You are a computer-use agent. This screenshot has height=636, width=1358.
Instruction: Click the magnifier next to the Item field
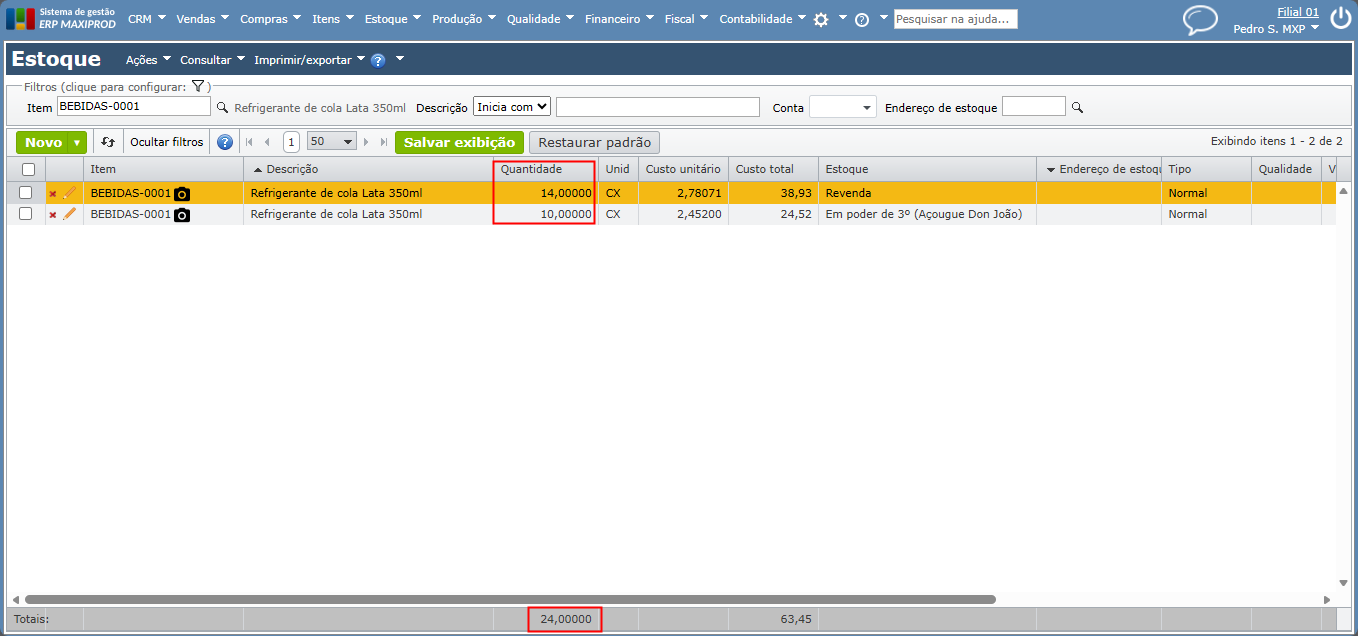point(222,107)
